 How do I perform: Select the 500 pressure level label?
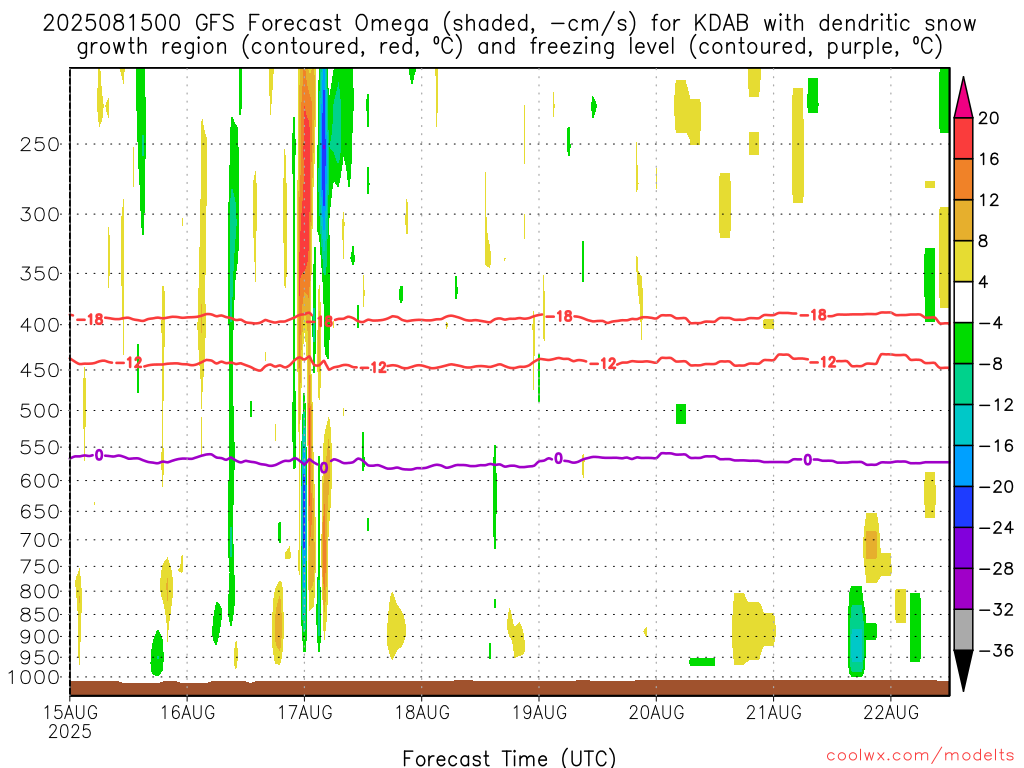pos(40,411)
